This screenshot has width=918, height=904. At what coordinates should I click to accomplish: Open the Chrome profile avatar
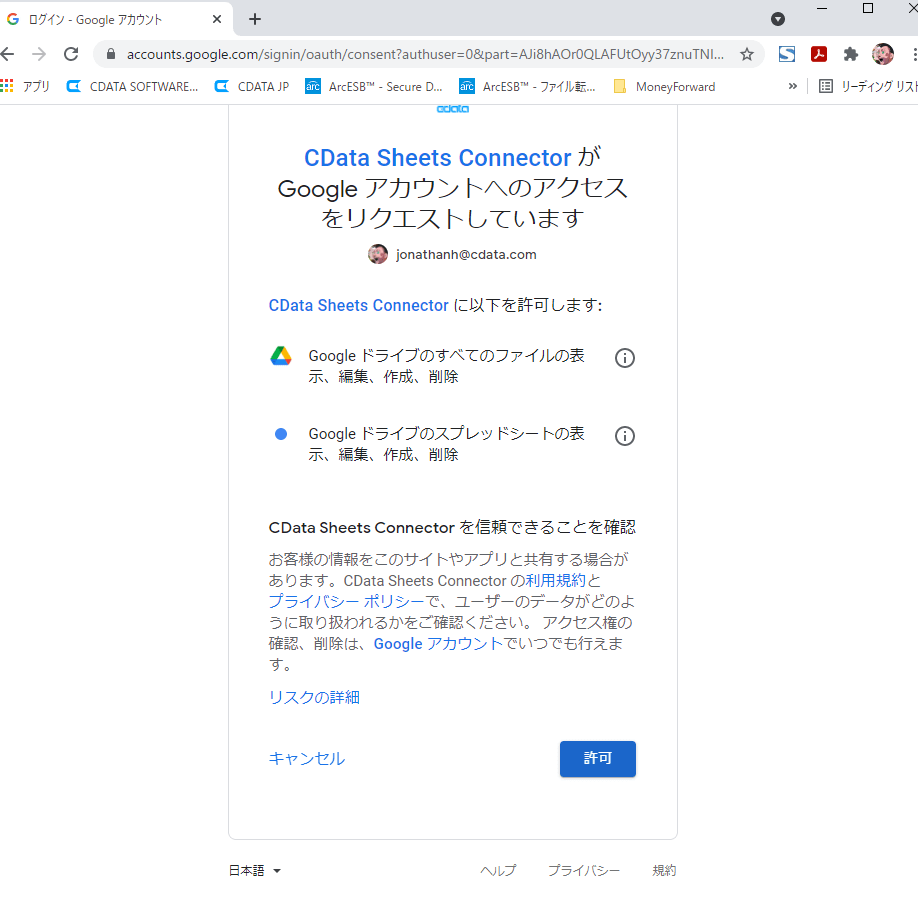click(x=883, y=54)
